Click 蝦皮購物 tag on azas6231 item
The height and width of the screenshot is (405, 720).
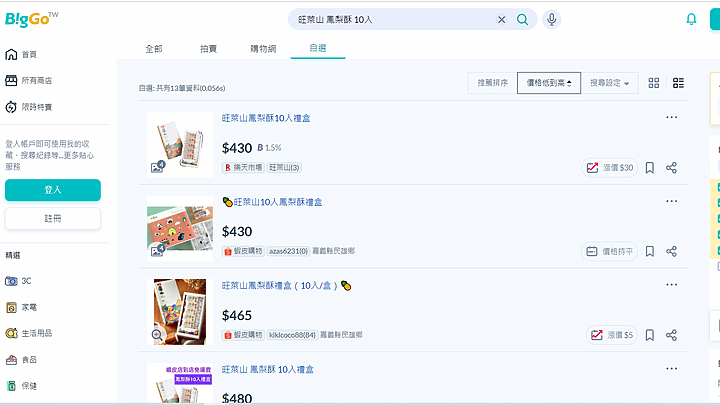(243, 251)
